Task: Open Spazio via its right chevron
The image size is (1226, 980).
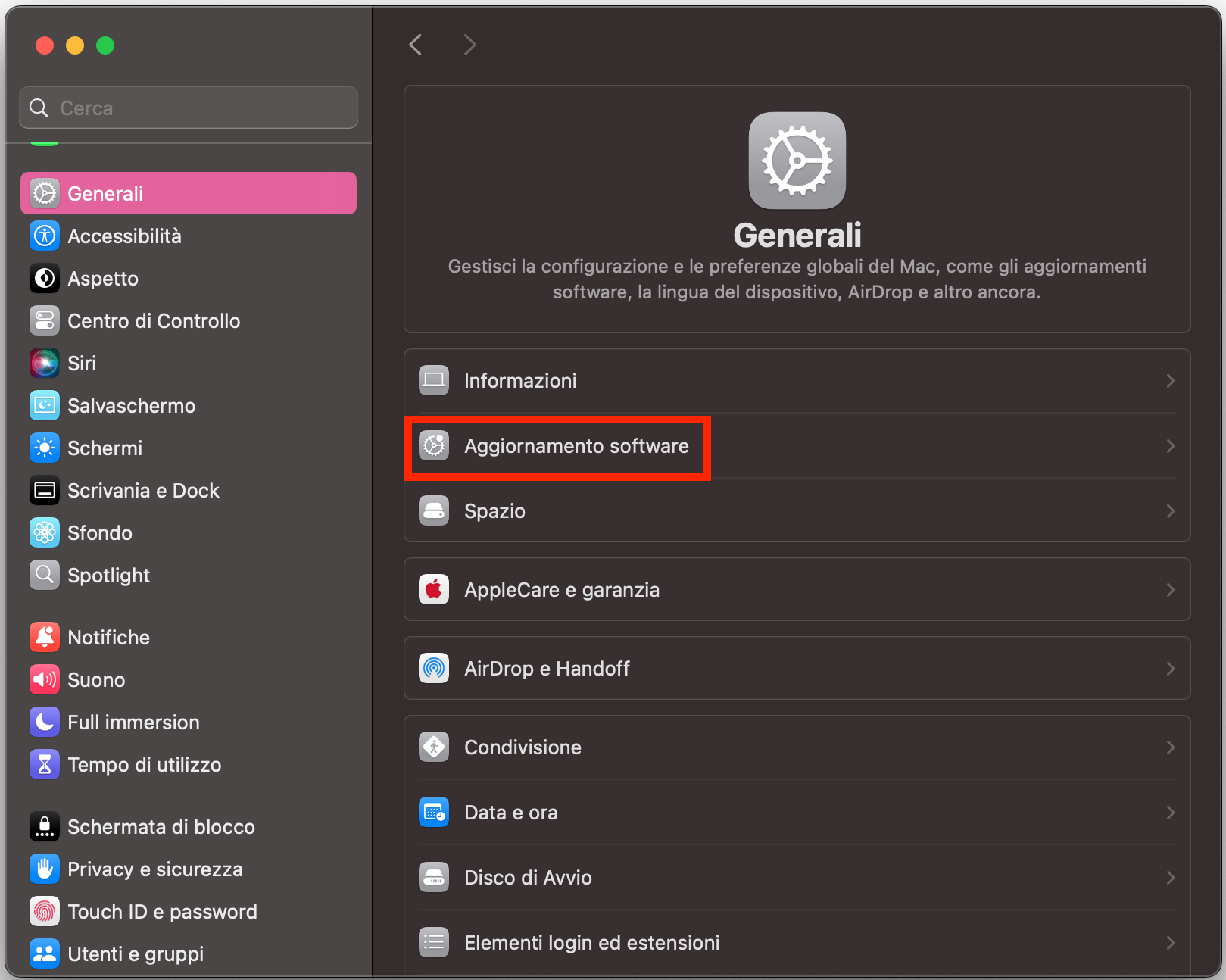Action: coord(1170,510)
